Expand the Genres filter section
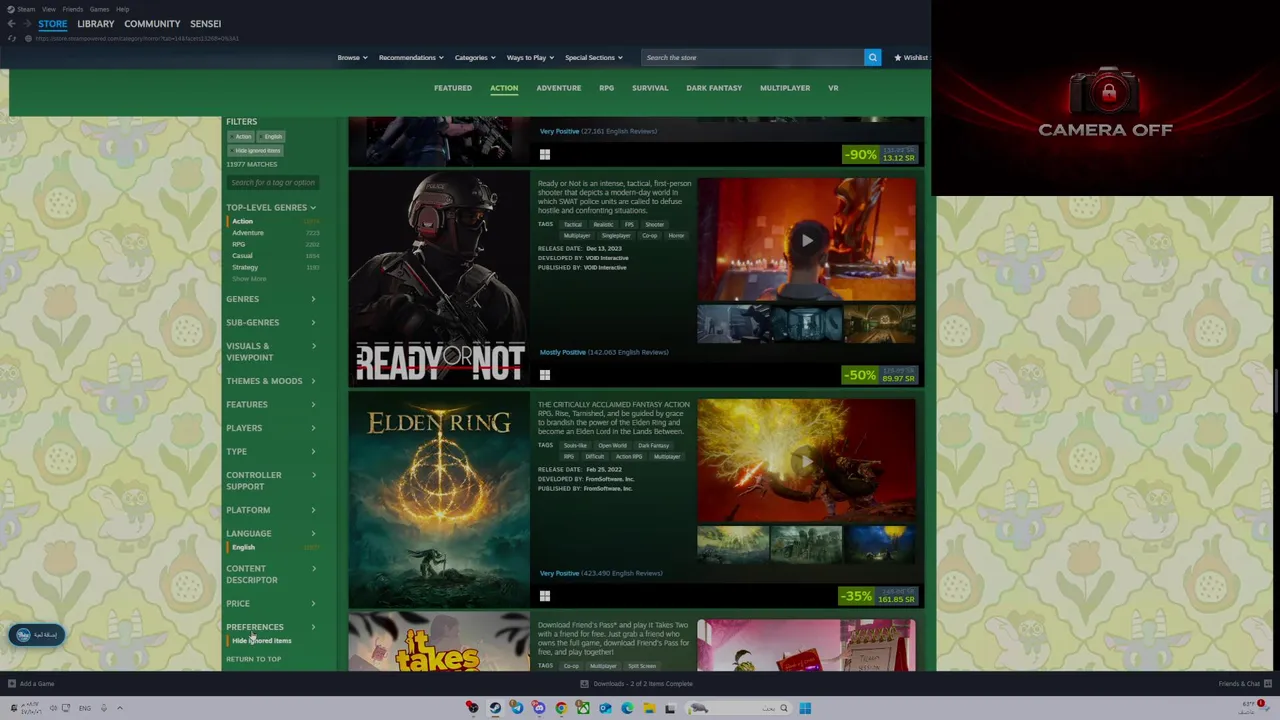The width and height of the screenshot is (1280, 720). click(x=271, y=299)
